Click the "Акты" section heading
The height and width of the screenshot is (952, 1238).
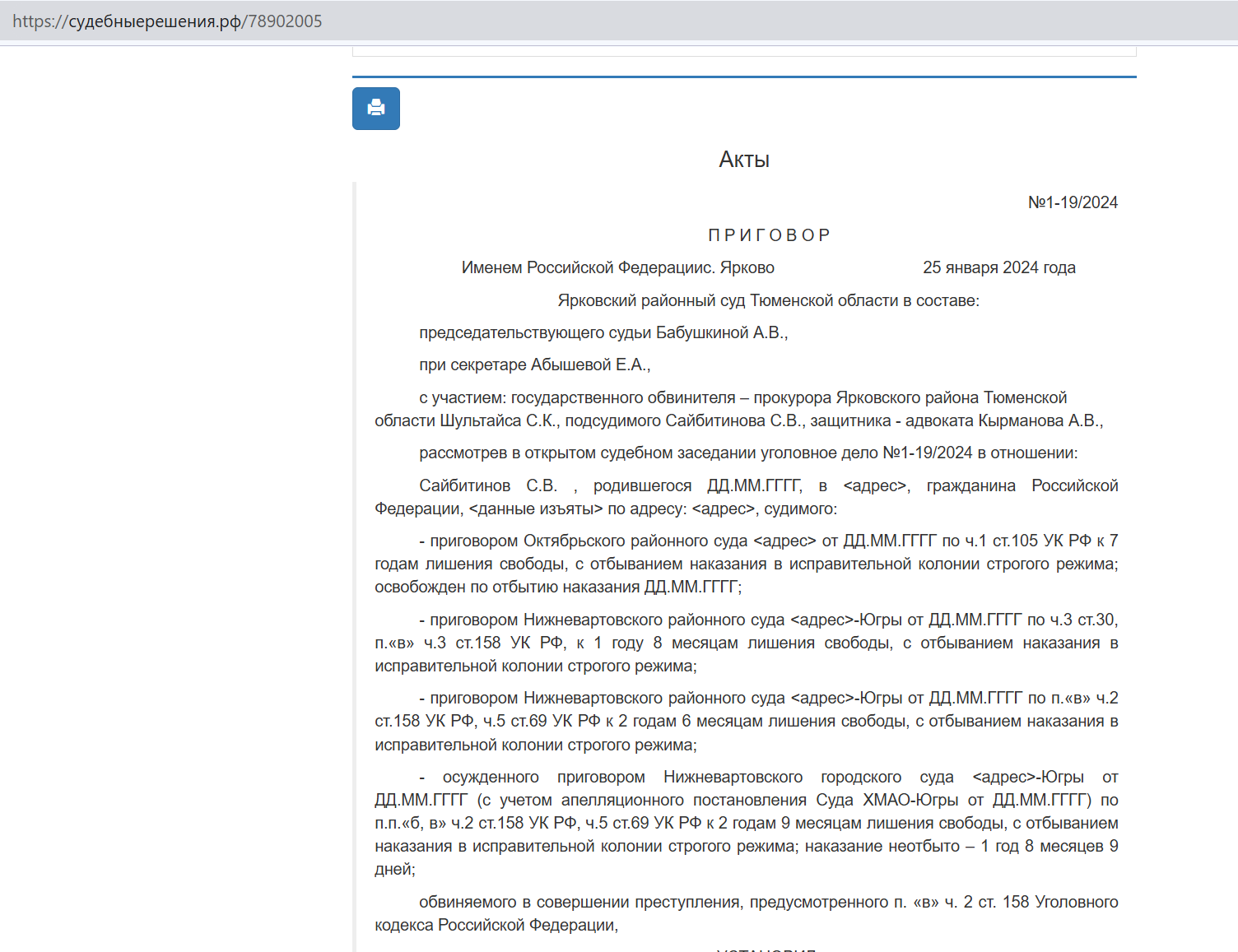click(744, 160)
